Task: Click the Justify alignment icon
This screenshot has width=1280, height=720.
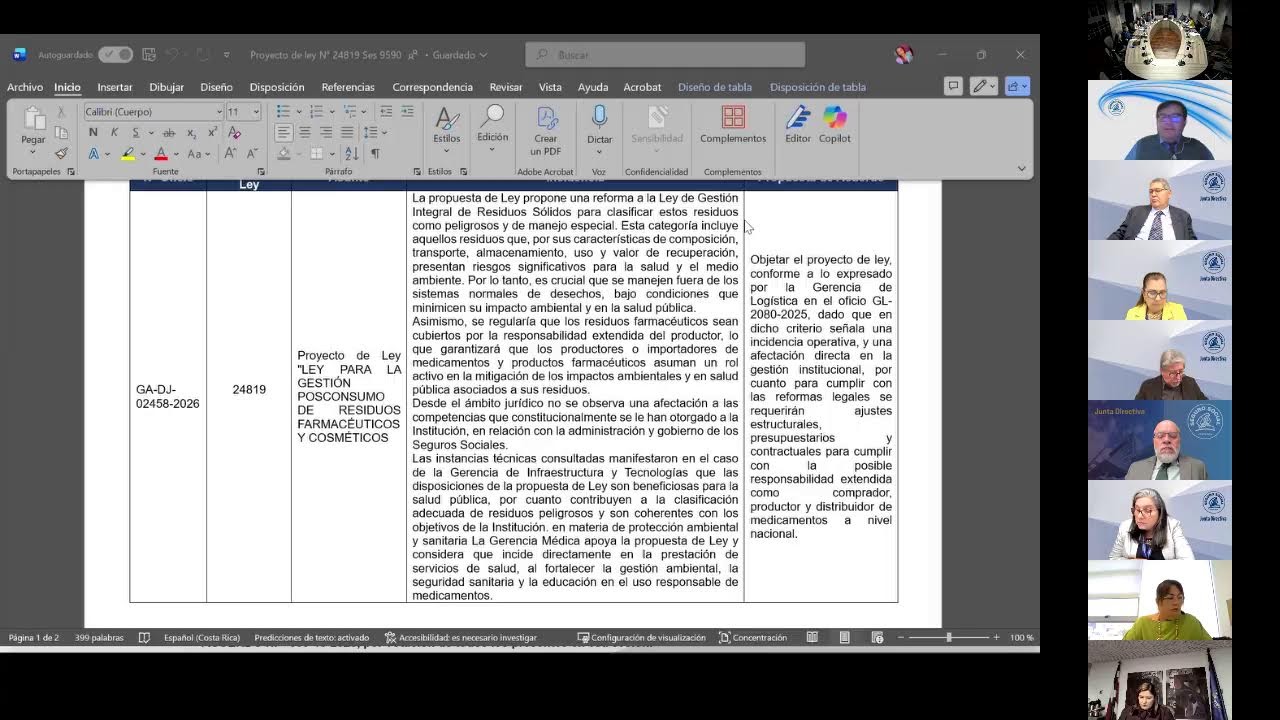Action: coord(347,132)
